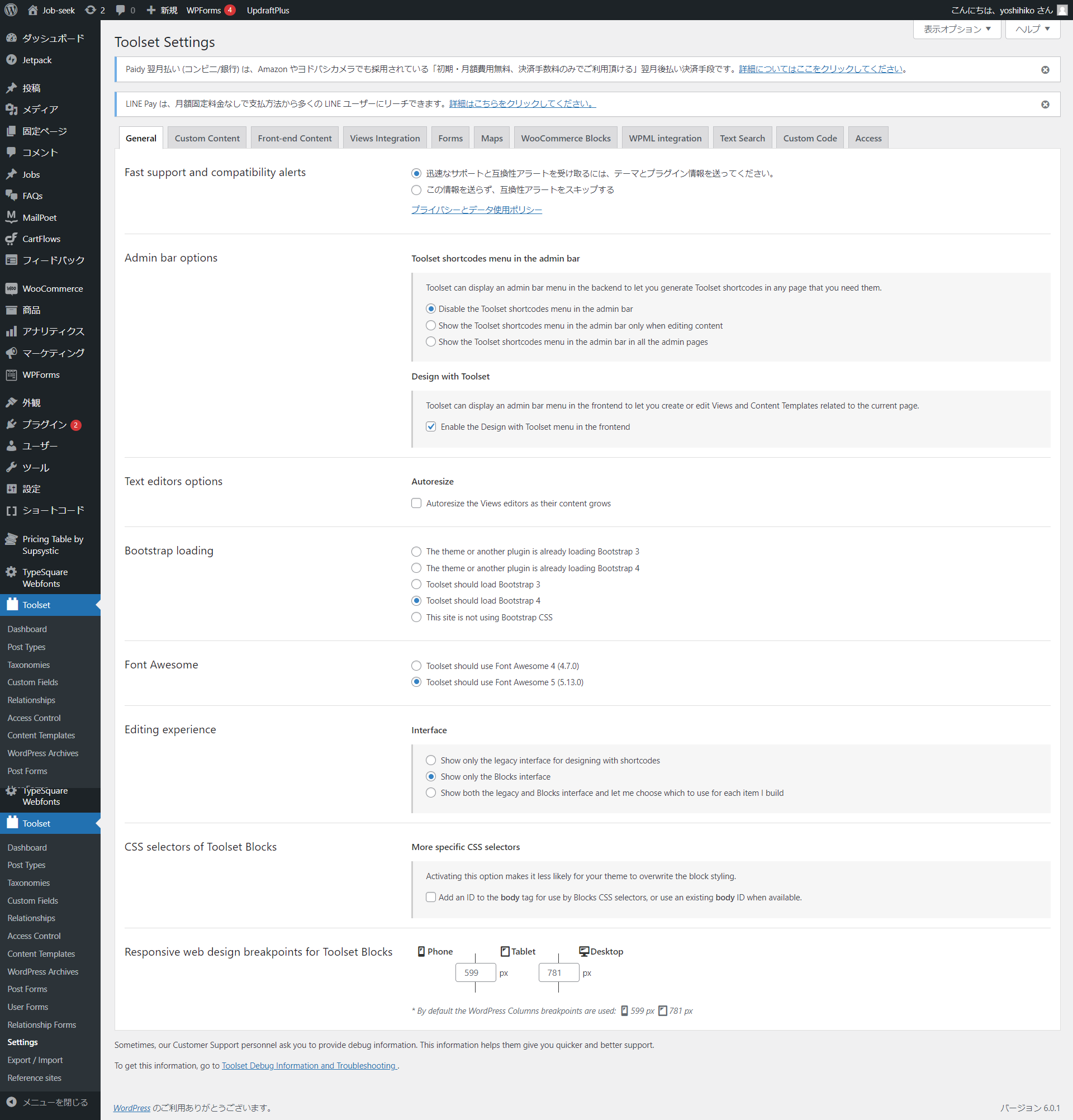Click the メディア sidebar icon
Screen dimensions: 1073x1120
click(11, 109)
